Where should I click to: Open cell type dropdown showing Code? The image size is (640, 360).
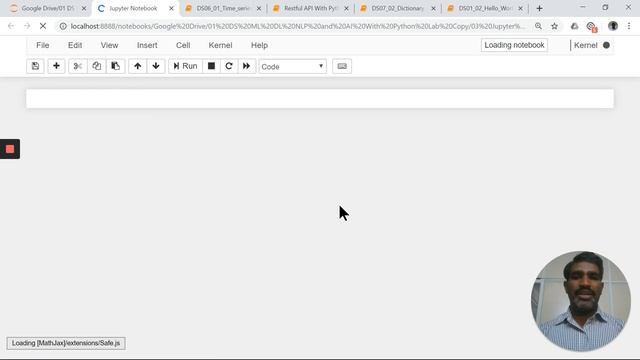[x=293, y=67]
